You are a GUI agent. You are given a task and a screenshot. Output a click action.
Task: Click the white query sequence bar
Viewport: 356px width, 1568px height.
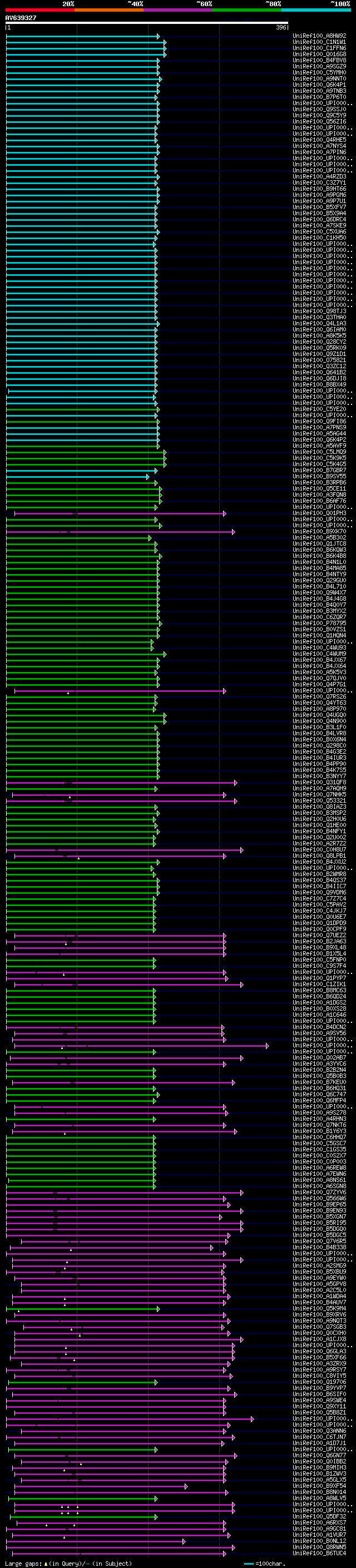click(147, 23)
